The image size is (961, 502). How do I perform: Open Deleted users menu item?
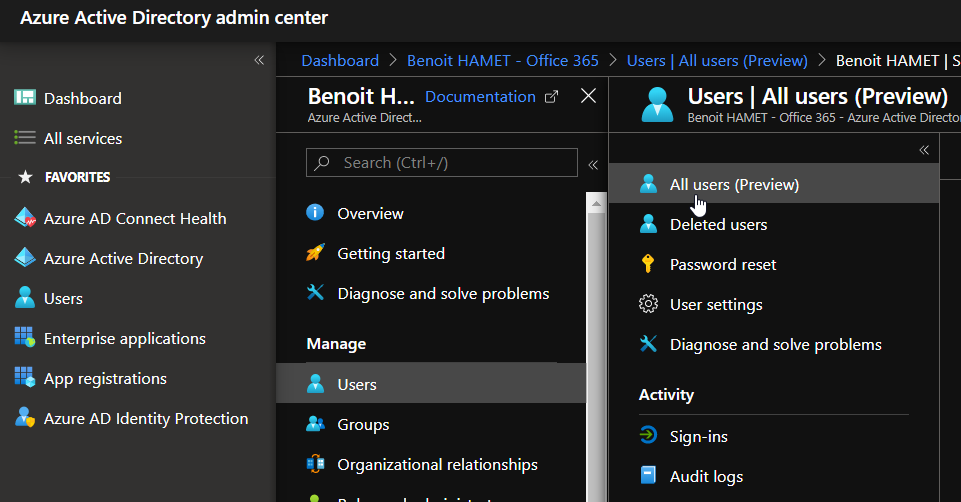pos(718,224)
